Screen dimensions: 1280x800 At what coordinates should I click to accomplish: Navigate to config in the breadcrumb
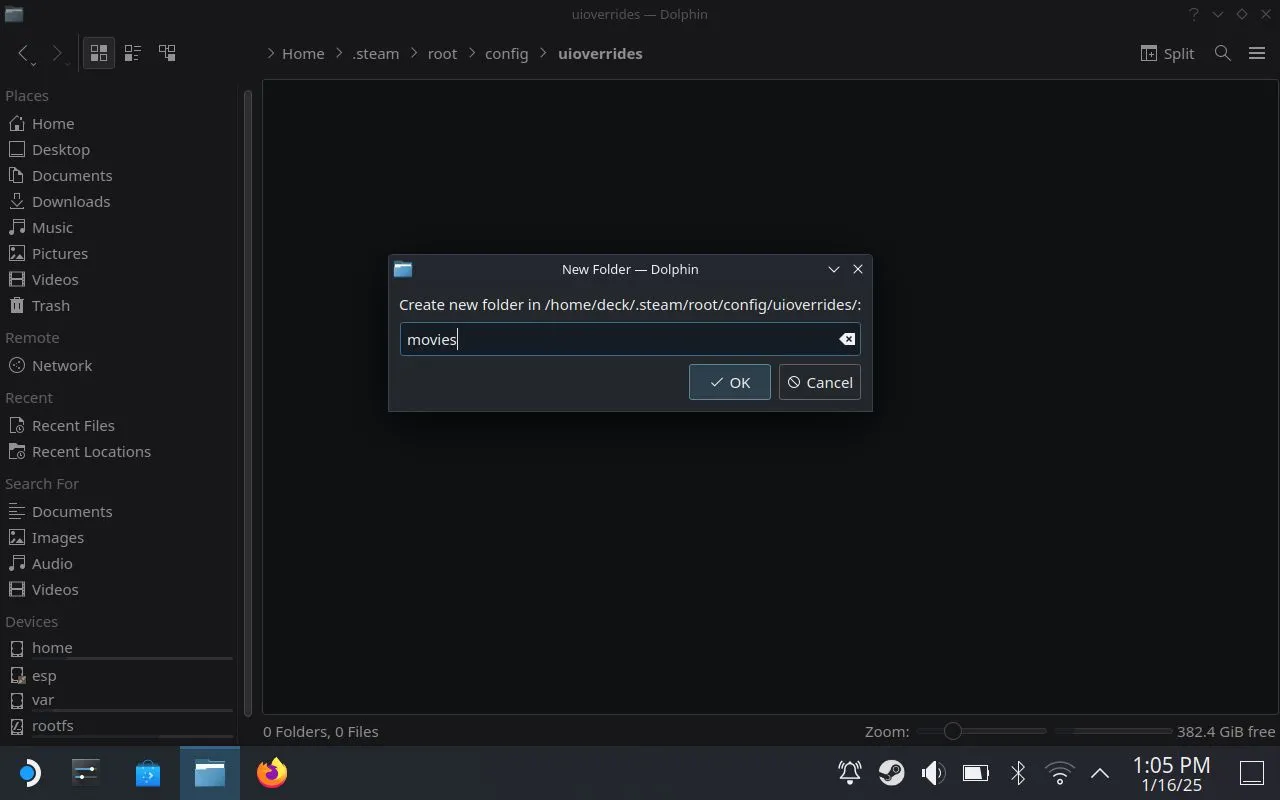click(506, 54)
